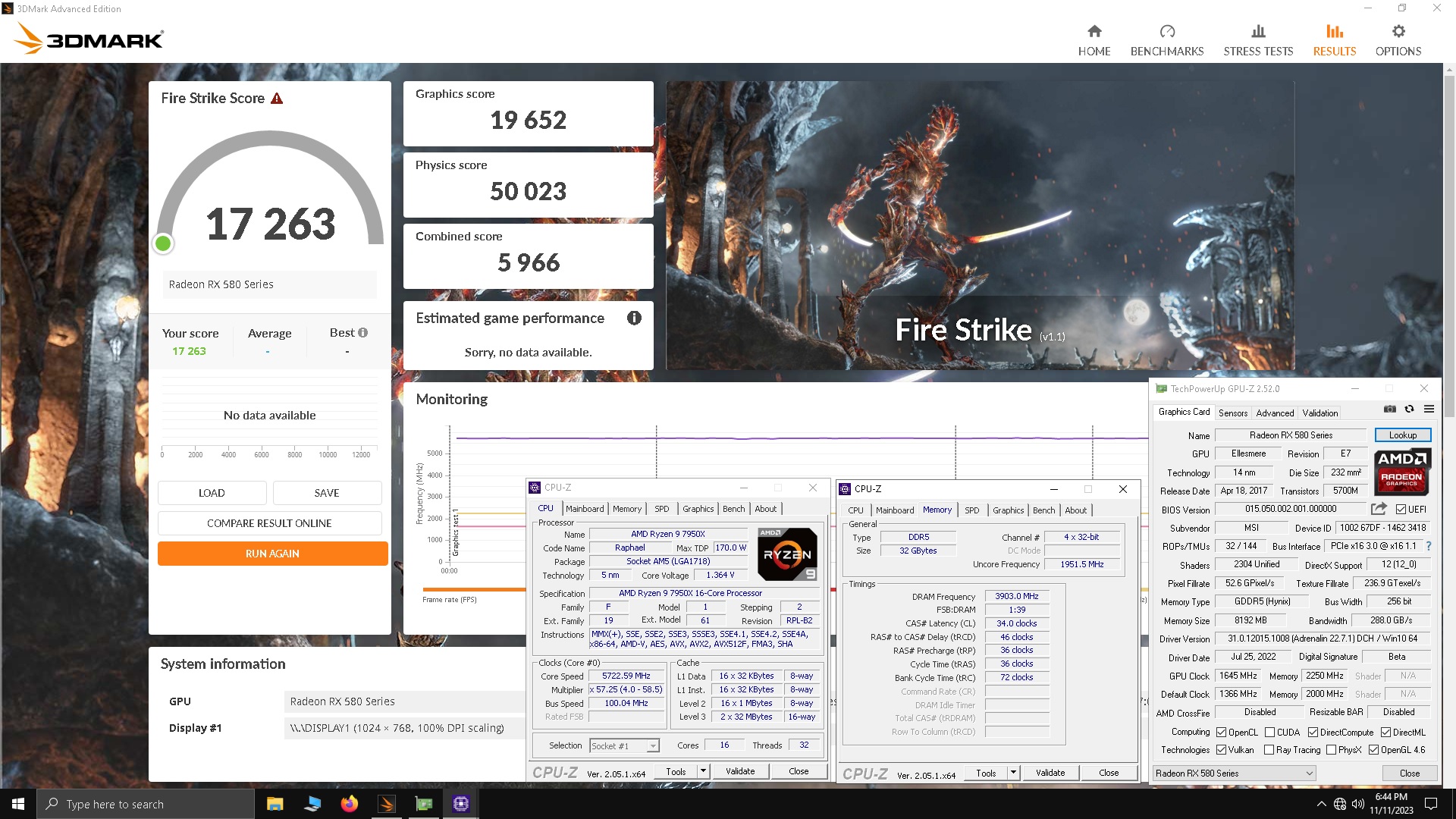Toggle the UEFI checkbox in GPU-Z
Screen dimensions: 1456x819
point(1401,510)
